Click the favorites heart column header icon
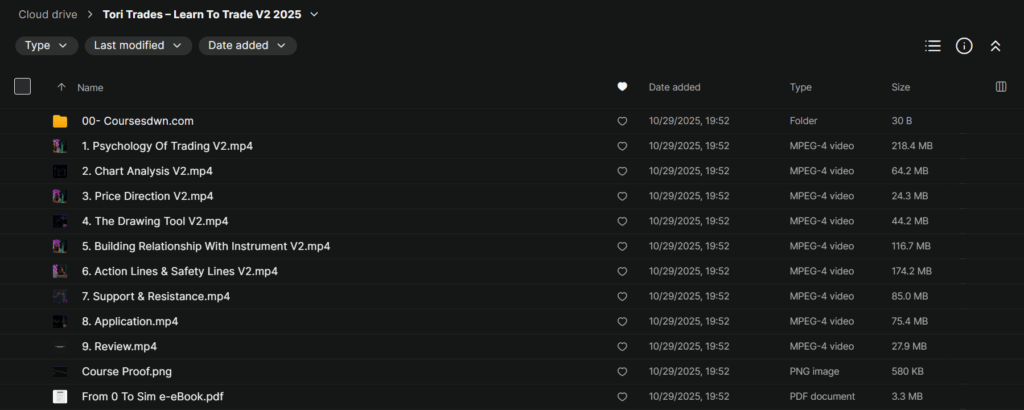1024x410 pixels. [622, 87]
